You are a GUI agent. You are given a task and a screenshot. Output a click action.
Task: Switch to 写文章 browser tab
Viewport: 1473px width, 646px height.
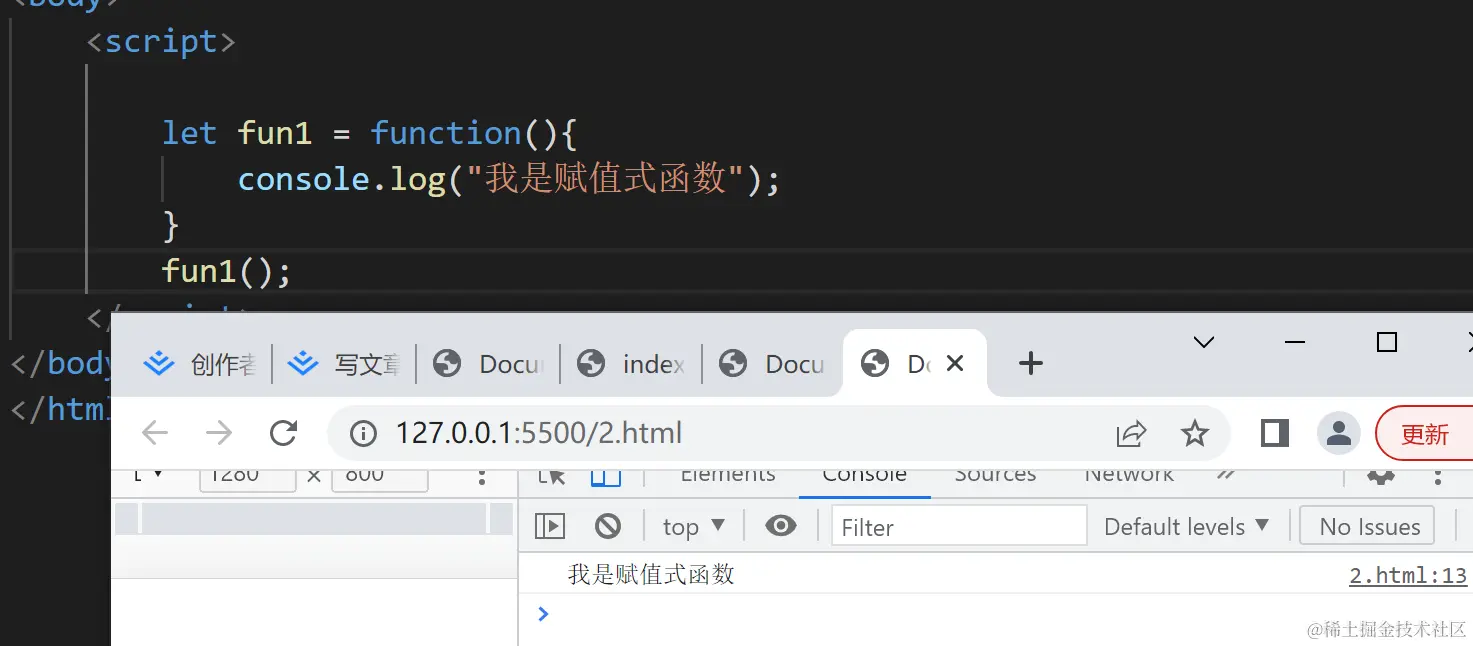pos(343,364)
